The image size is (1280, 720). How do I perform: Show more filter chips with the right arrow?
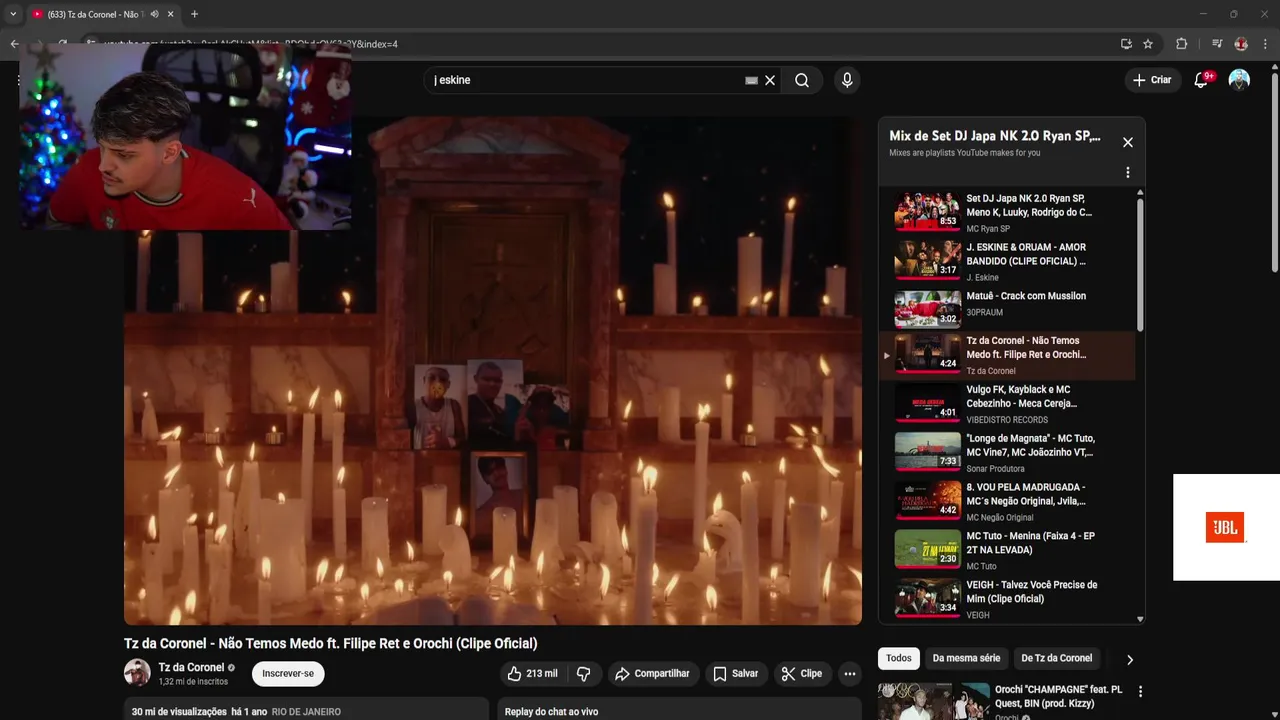pyautogui.click(x=1130, y=659)
